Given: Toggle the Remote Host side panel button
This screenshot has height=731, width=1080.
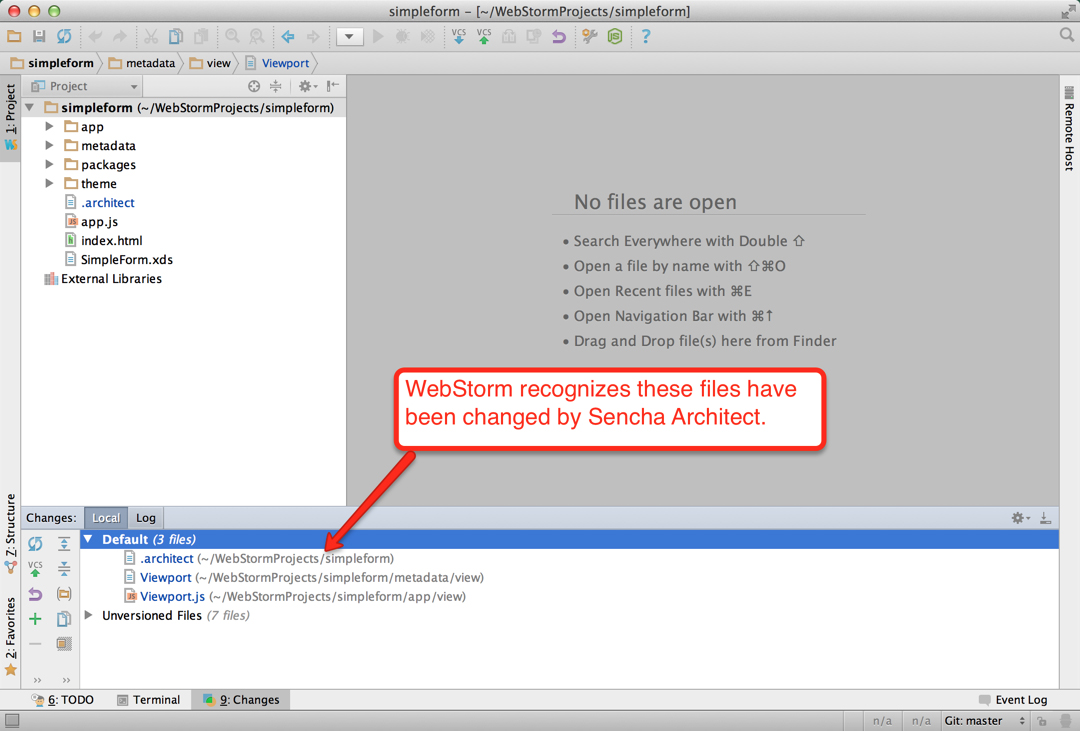Looking at the screenshot, I should click(1069, 128).
